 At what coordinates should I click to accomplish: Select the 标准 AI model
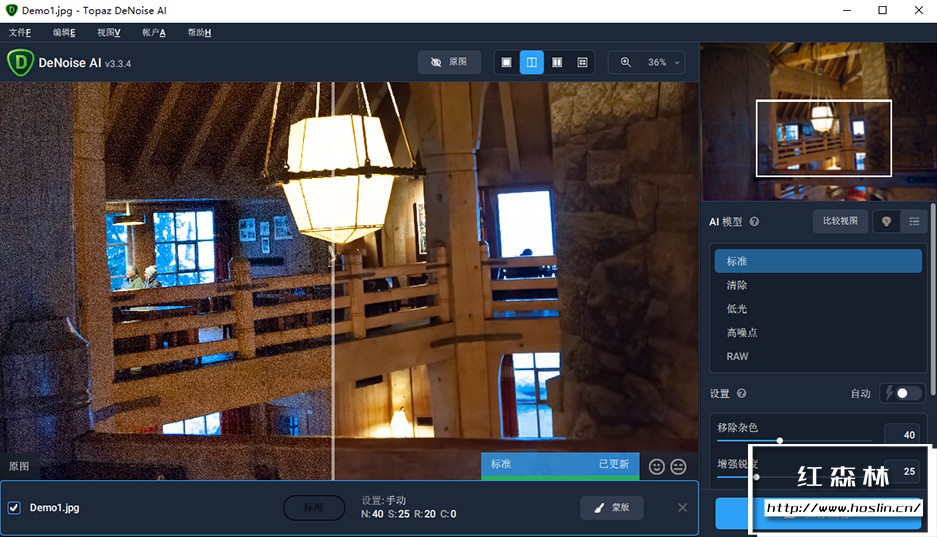pos(818,261)
